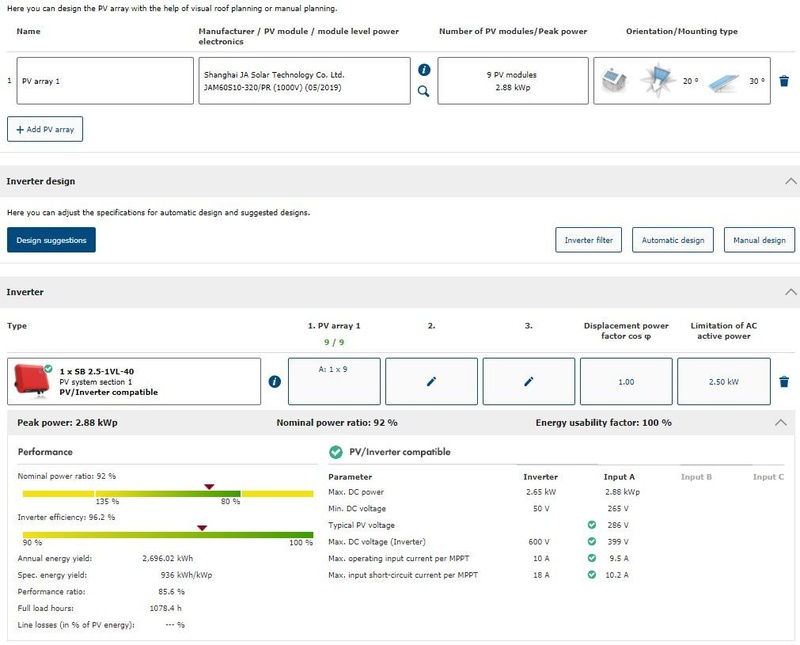800x645 pixels.
Task: Open info for the SB 2.5-1VL-40 inverter
Action: [x=275, y=381]
